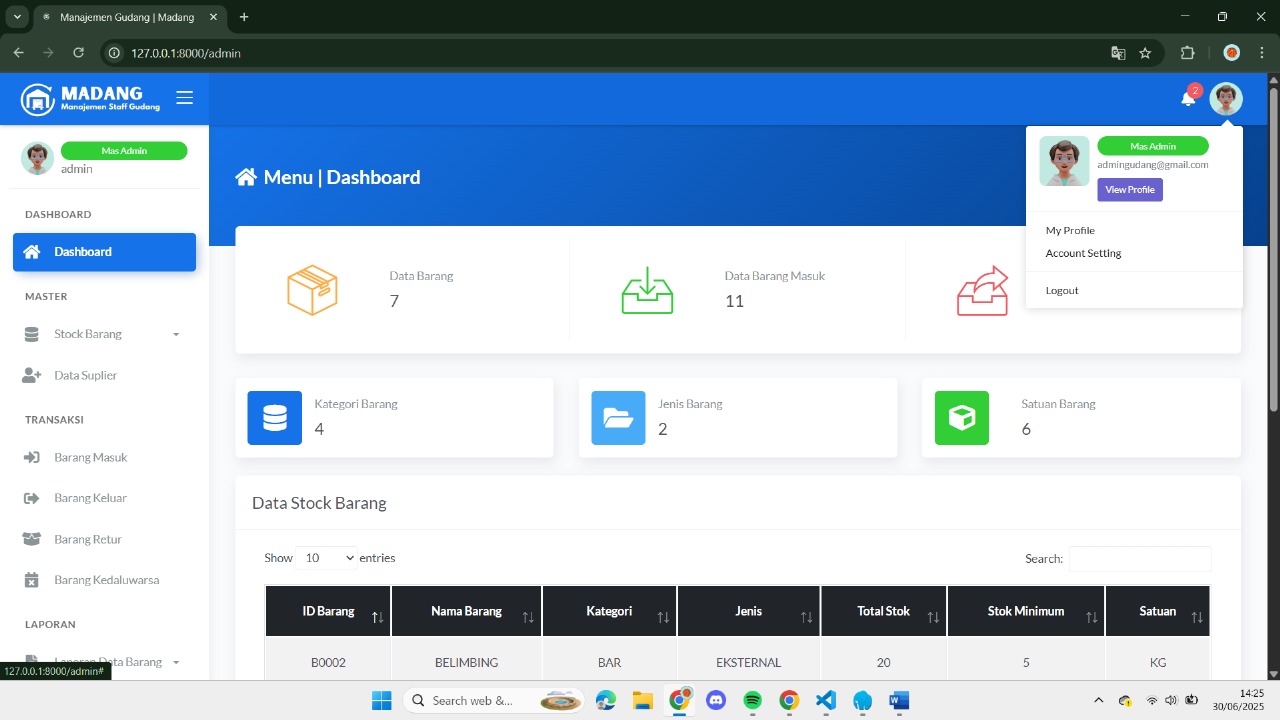Select My Profile from the user menu

click(x=1070, y=230)
